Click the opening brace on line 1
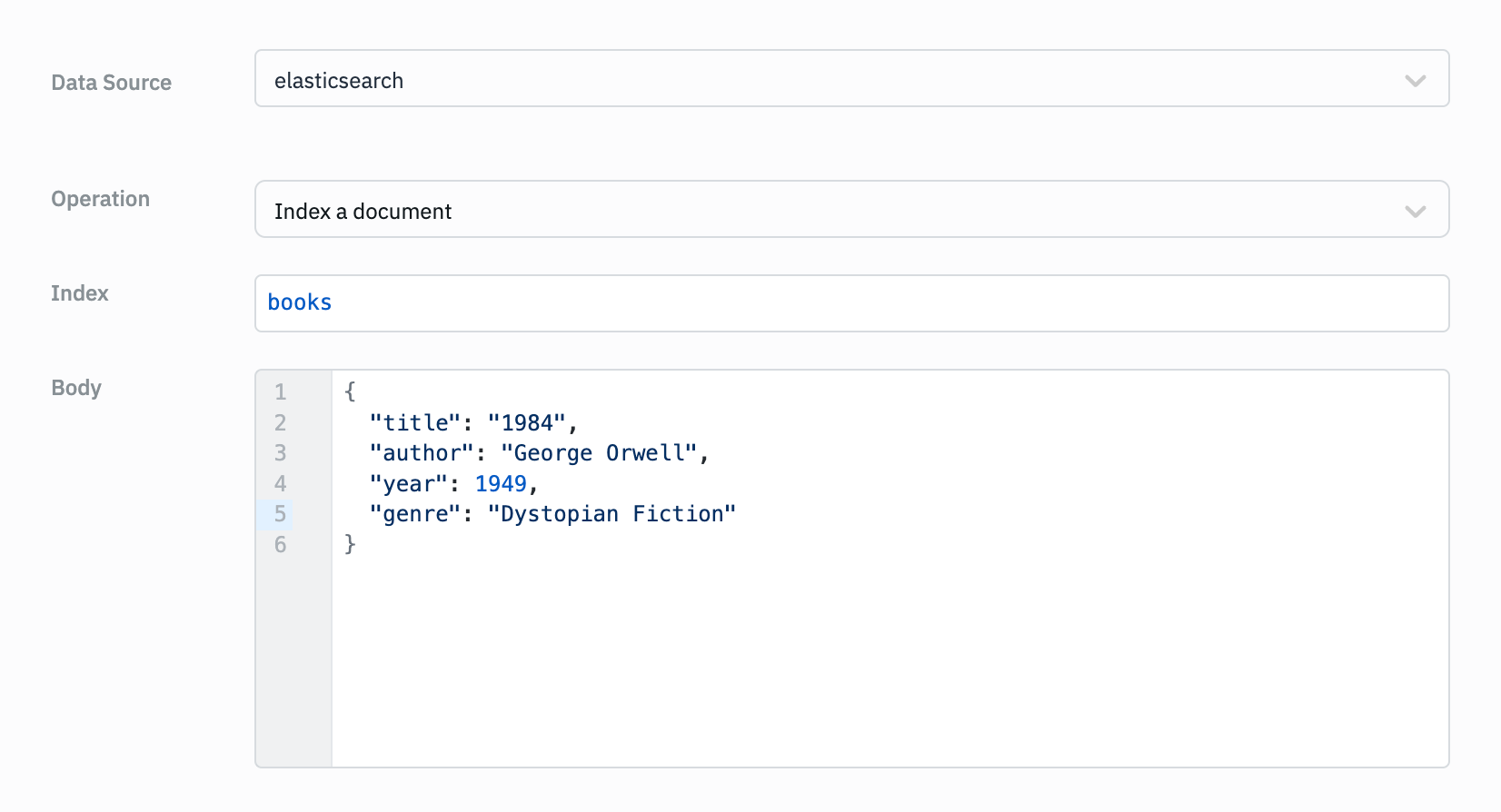The height and width of the screenshot is (812, 1501). pos(350,391)
